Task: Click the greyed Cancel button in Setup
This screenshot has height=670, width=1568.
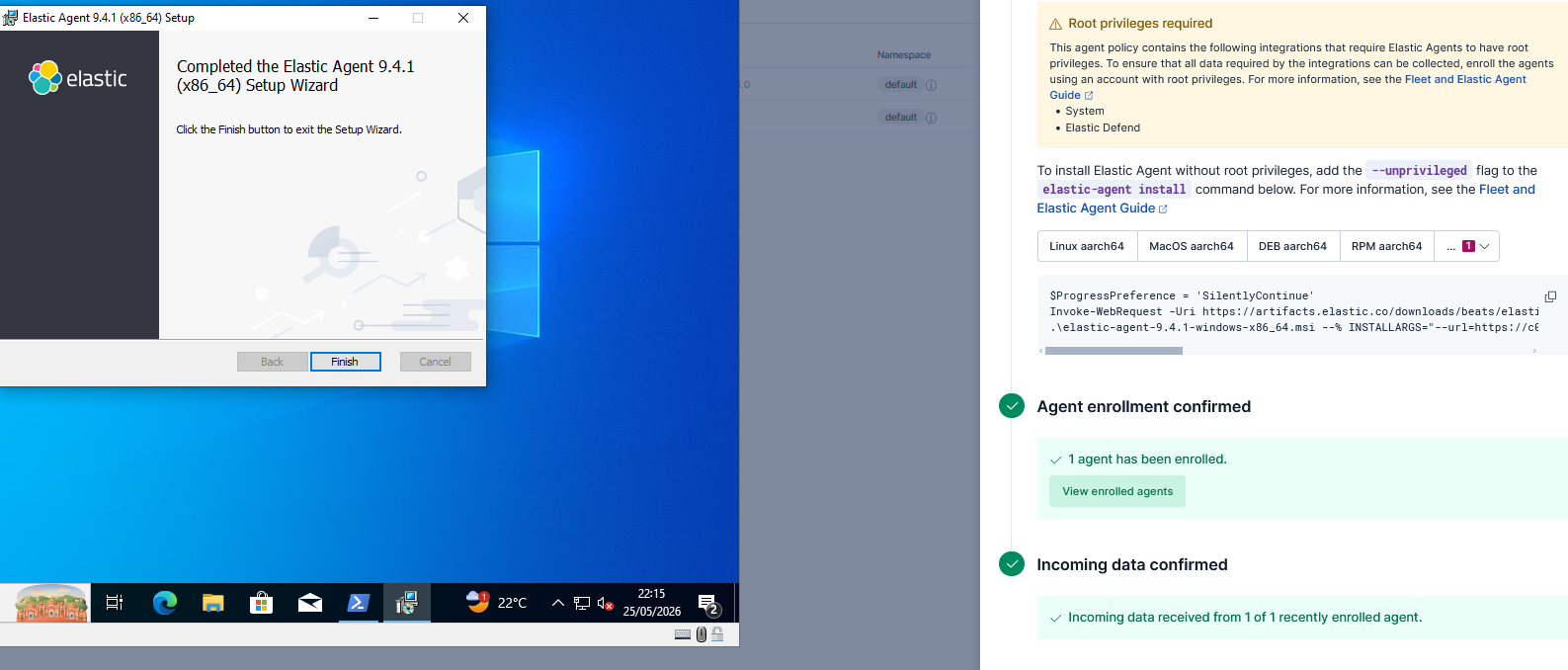Action: pos(435,362)
